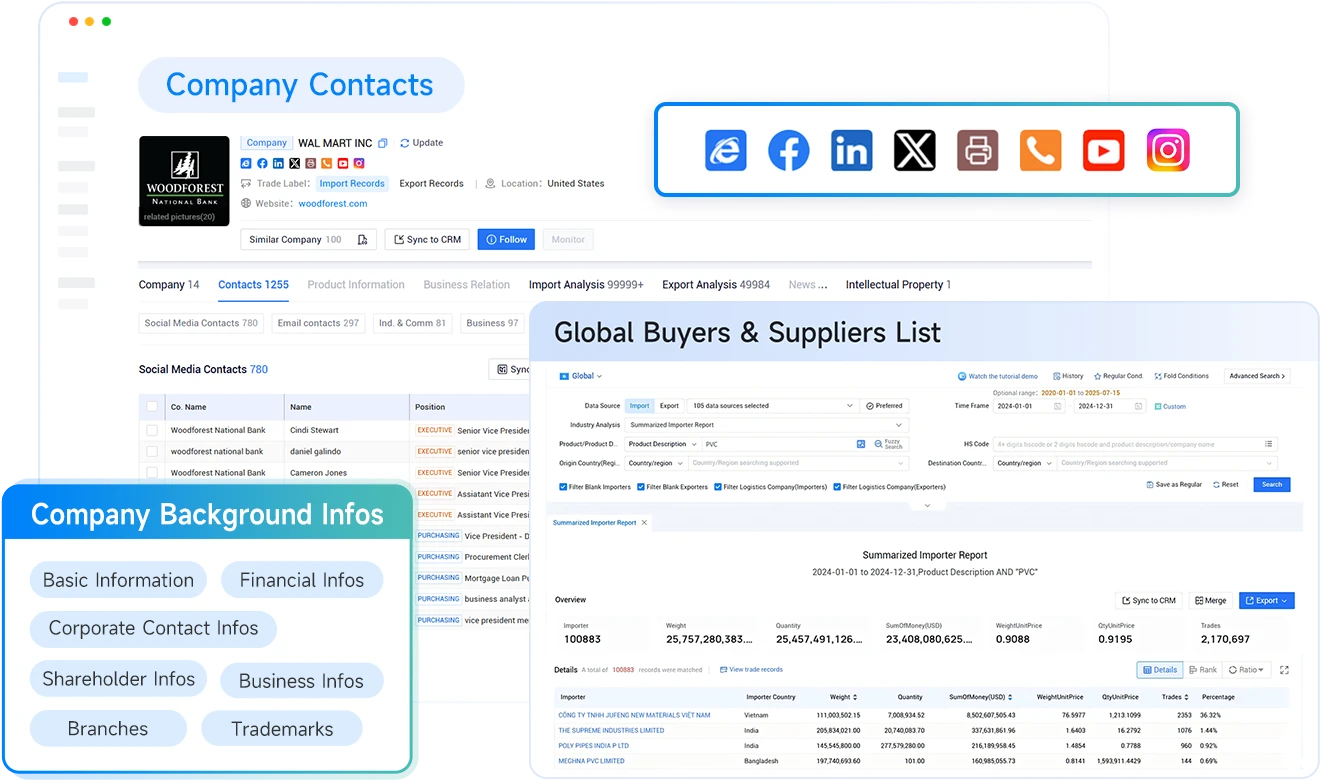Click the Reset button

point(1225,484)
